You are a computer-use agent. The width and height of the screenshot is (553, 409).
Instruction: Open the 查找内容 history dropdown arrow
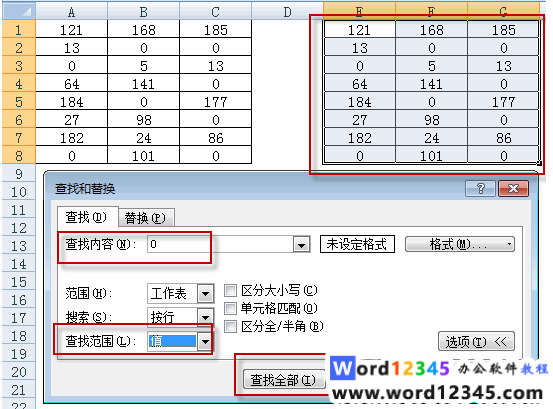(x=301, y=245)
